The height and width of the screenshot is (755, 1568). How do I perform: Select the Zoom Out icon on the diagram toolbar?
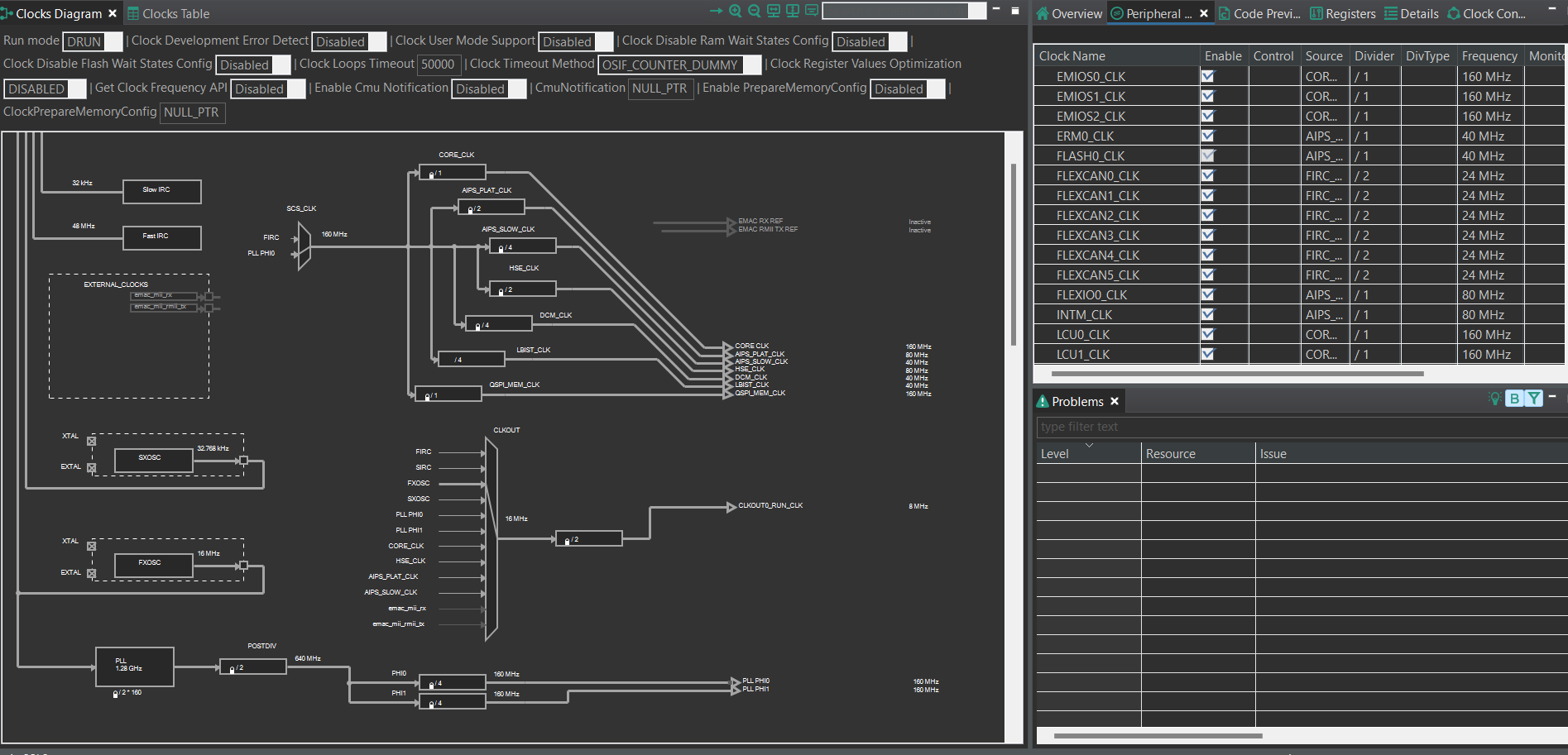[754, 11]
